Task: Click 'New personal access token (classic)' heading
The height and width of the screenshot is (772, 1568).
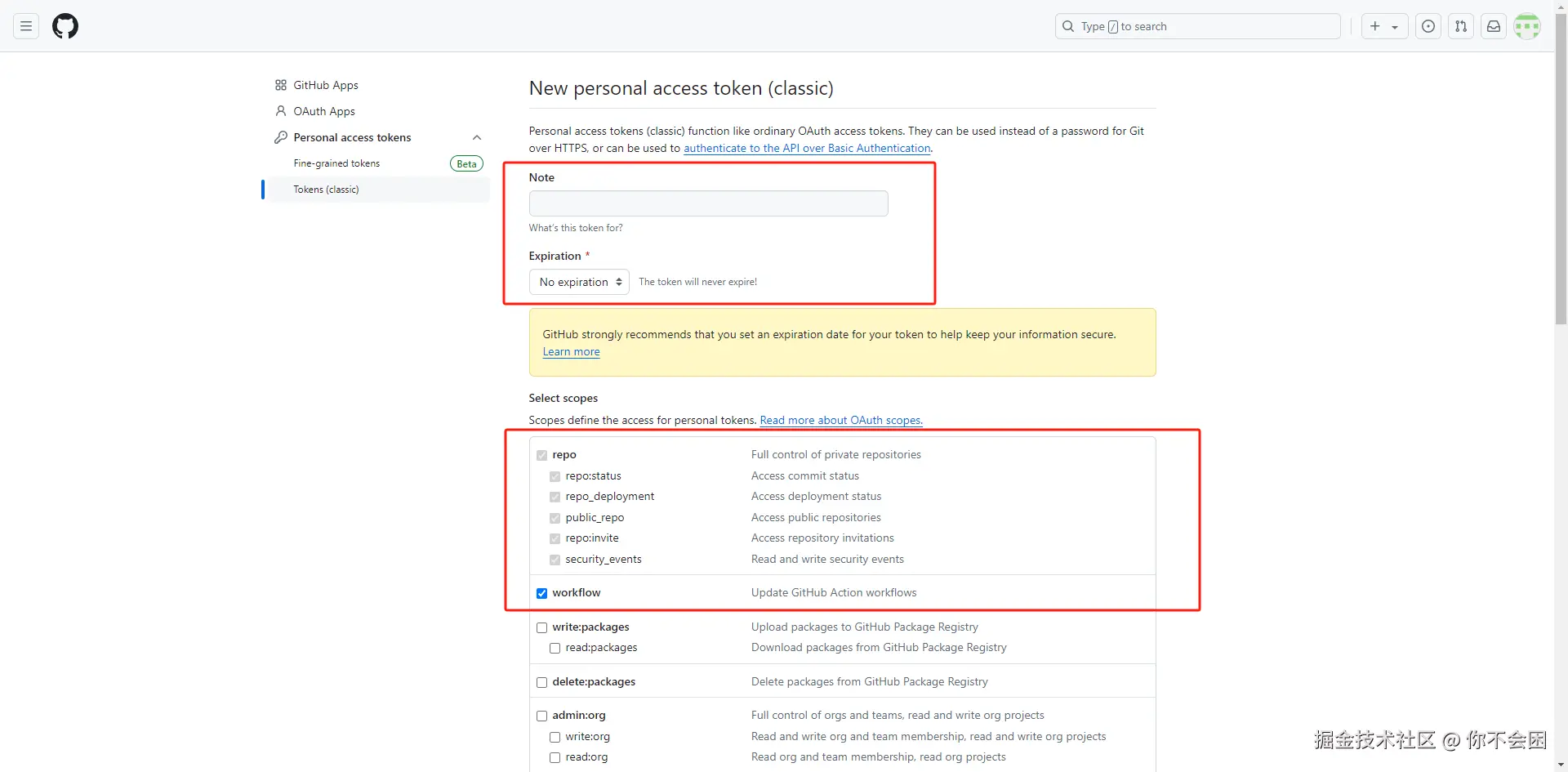Action: tap(681, 88)
